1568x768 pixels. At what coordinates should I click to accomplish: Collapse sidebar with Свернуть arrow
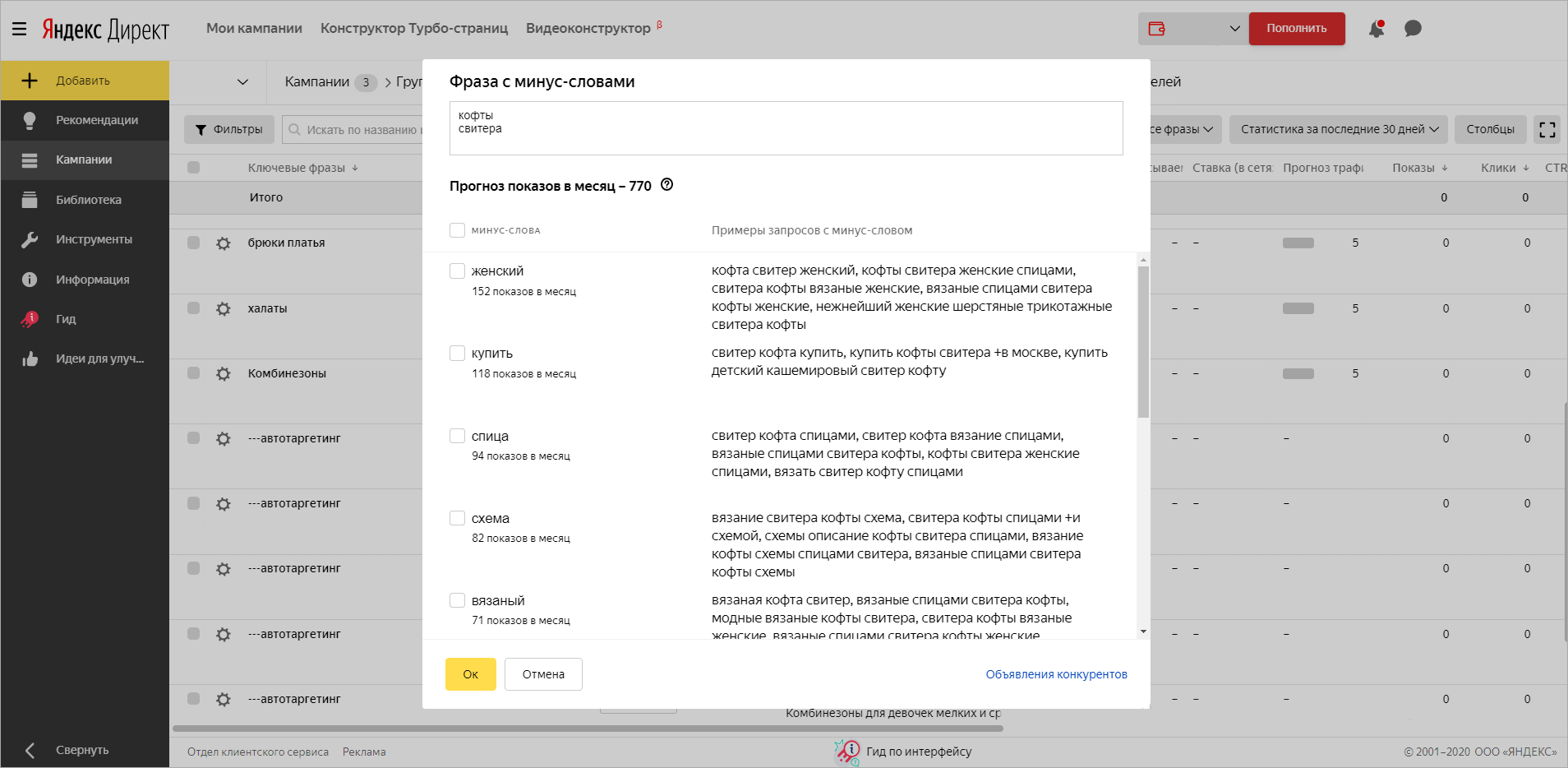[x=30, y=750]
